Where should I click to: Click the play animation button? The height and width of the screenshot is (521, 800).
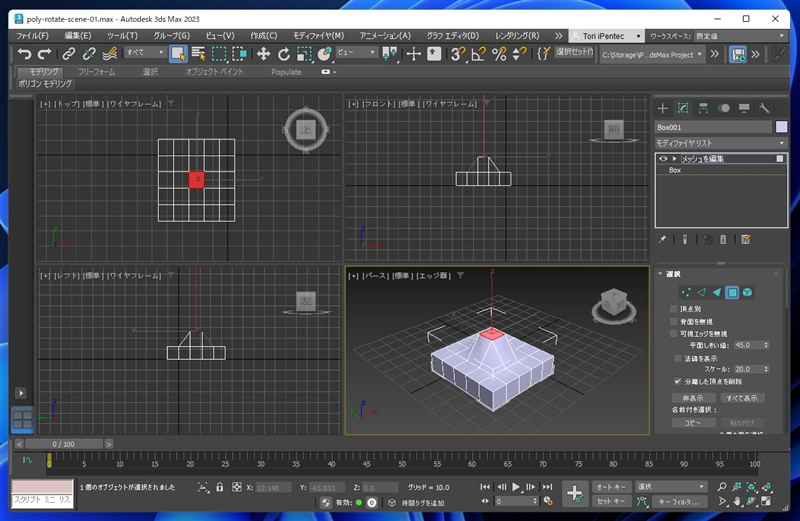pos(516,487)
